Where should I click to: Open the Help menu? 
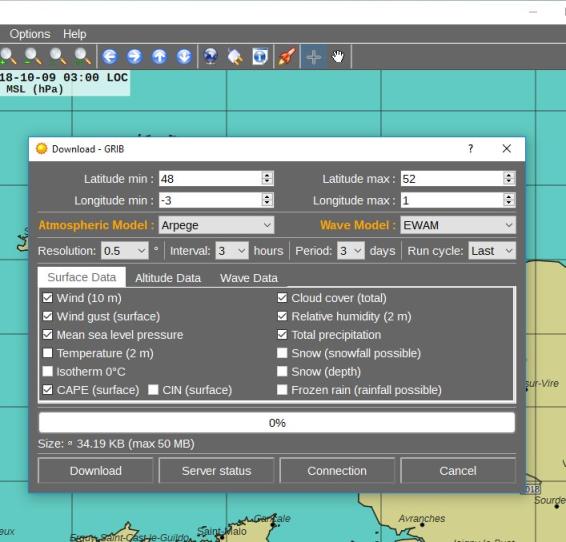click(75, 34)
